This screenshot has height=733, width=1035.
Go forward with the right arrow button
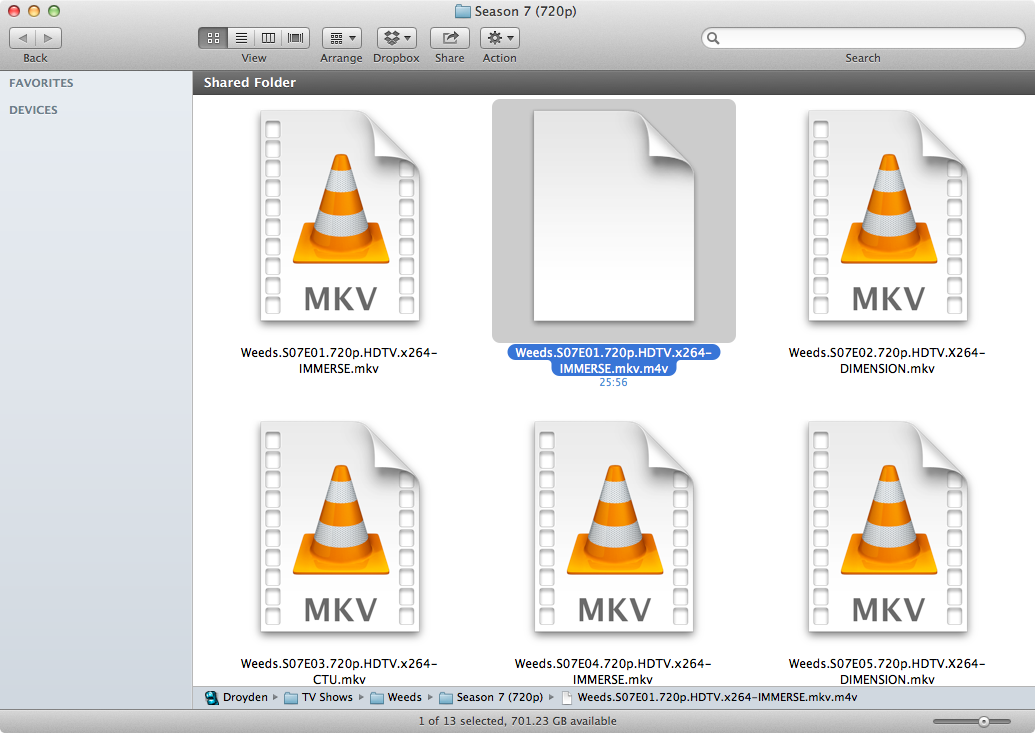(x=49, y=38)
